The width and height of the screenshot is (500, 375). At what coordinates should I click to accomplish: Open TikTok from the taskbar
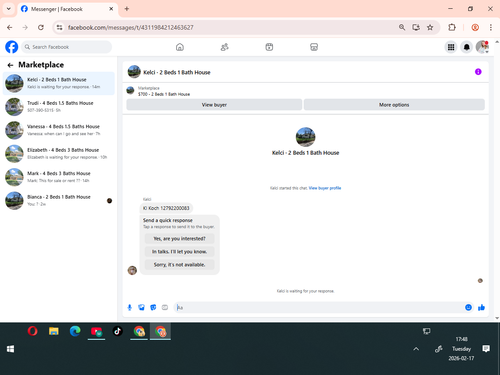point(117,331)
